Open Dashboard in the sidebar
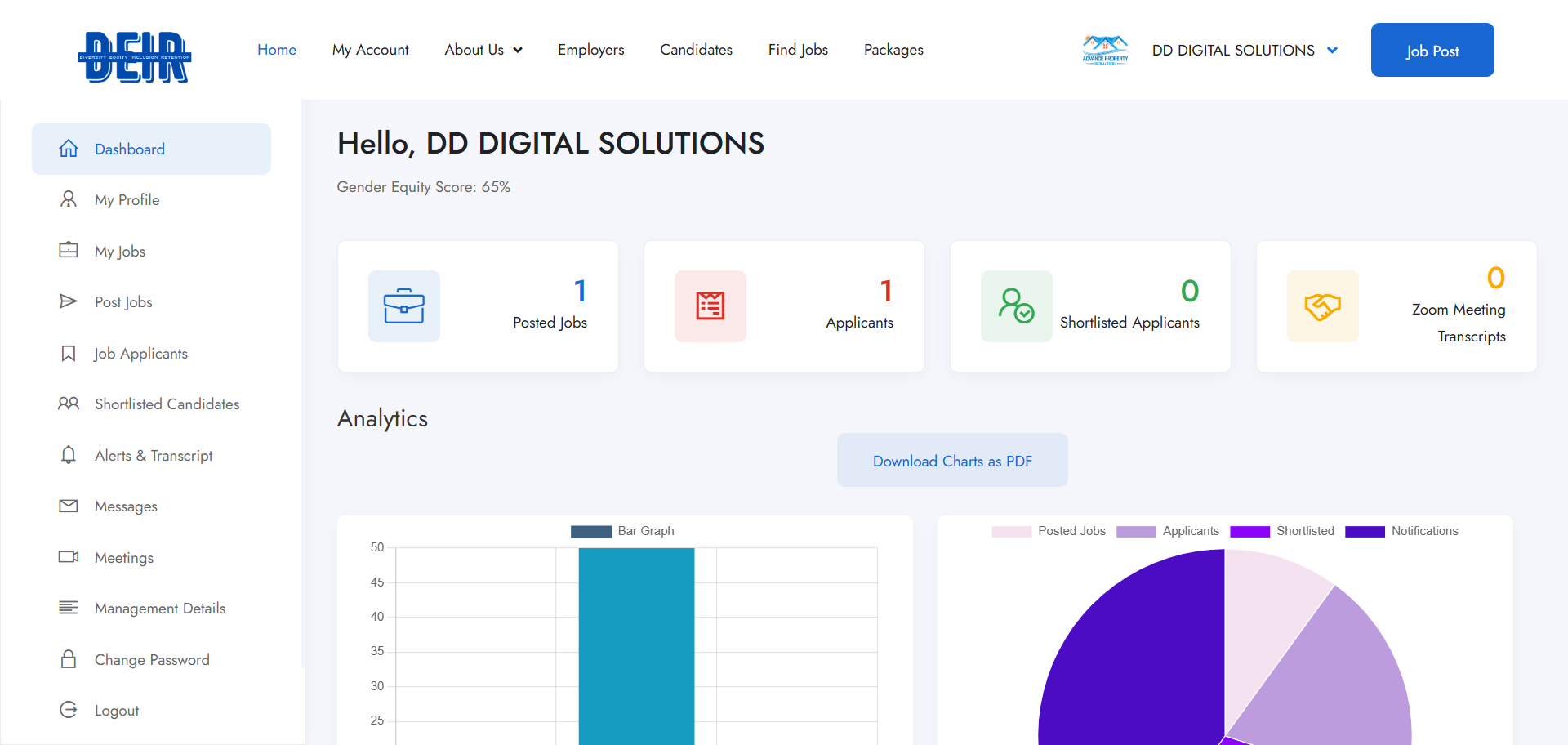 point(151,149)
